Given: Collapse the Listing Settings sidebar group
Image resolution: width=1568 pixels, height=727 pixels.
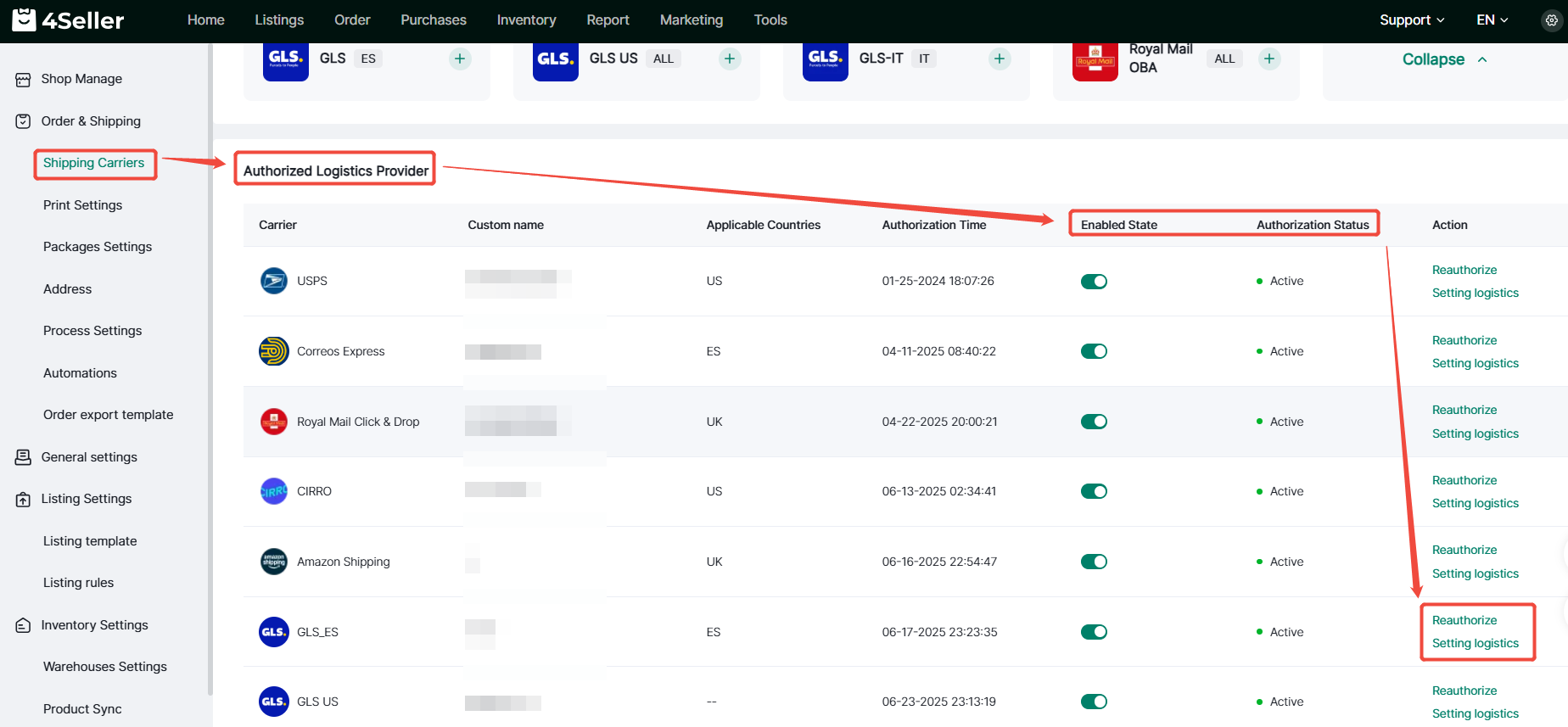Looking at the screenshot, I should [87, 499].
